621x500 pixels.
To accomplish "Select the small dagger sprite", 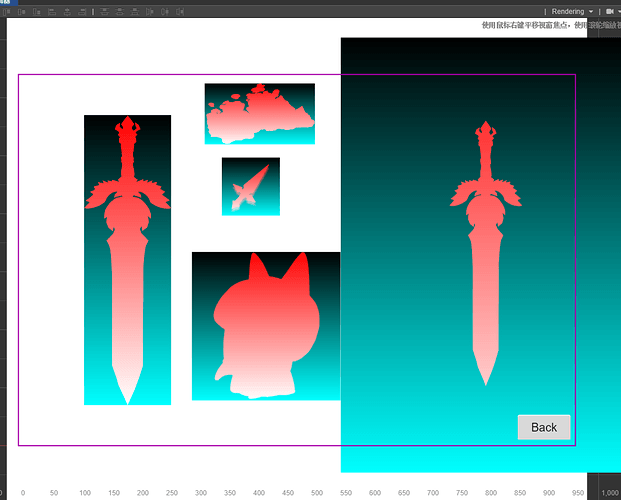I will [x=251, y=187].
